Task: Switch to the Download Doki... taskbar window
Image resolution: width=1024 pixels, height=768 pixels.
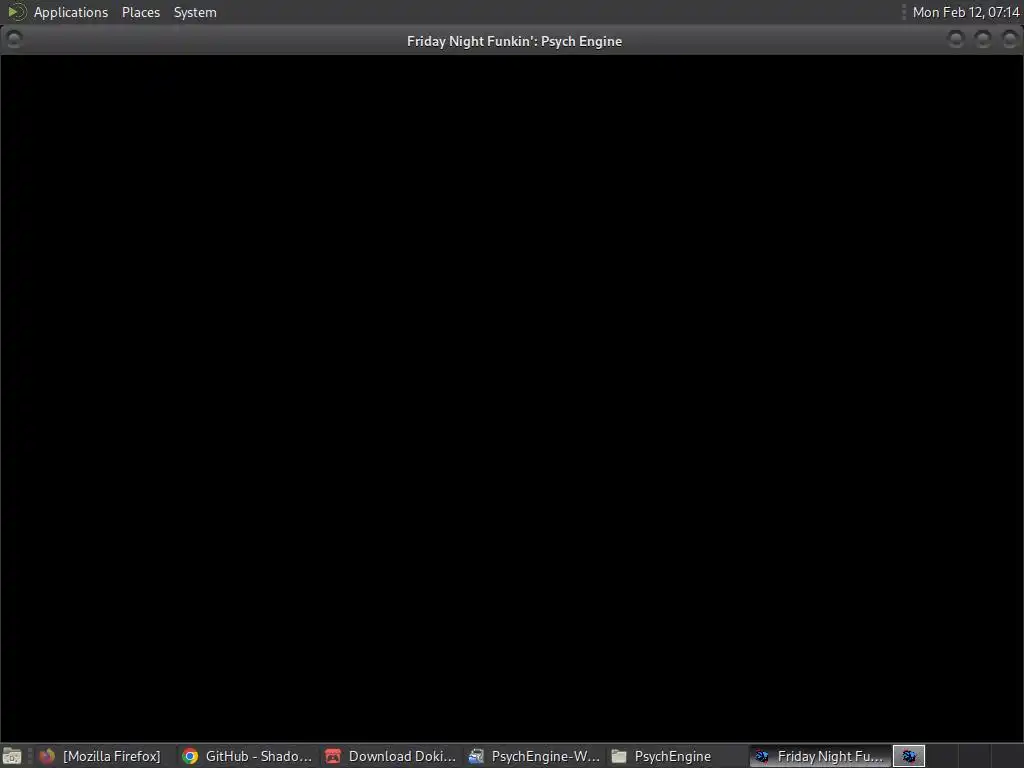Action: coord(391,756)
